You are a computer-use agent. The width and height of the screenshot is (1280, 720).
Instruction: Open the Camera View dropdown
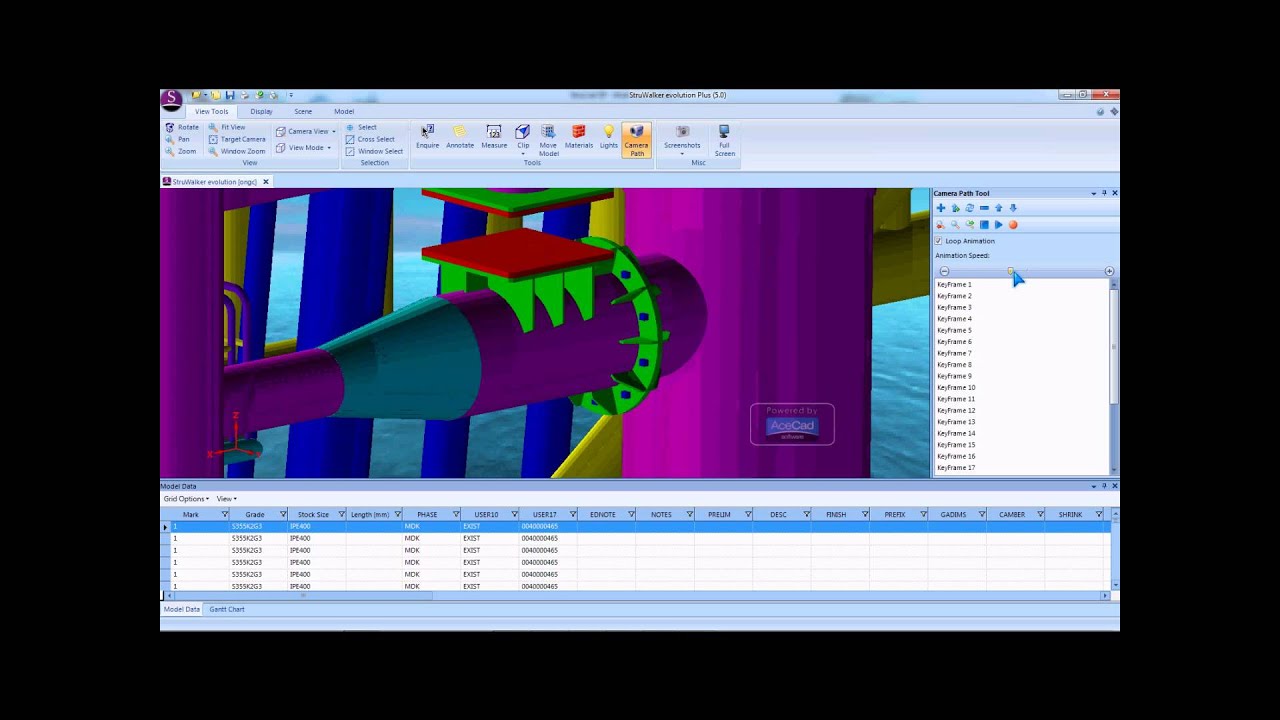point(306,131)
